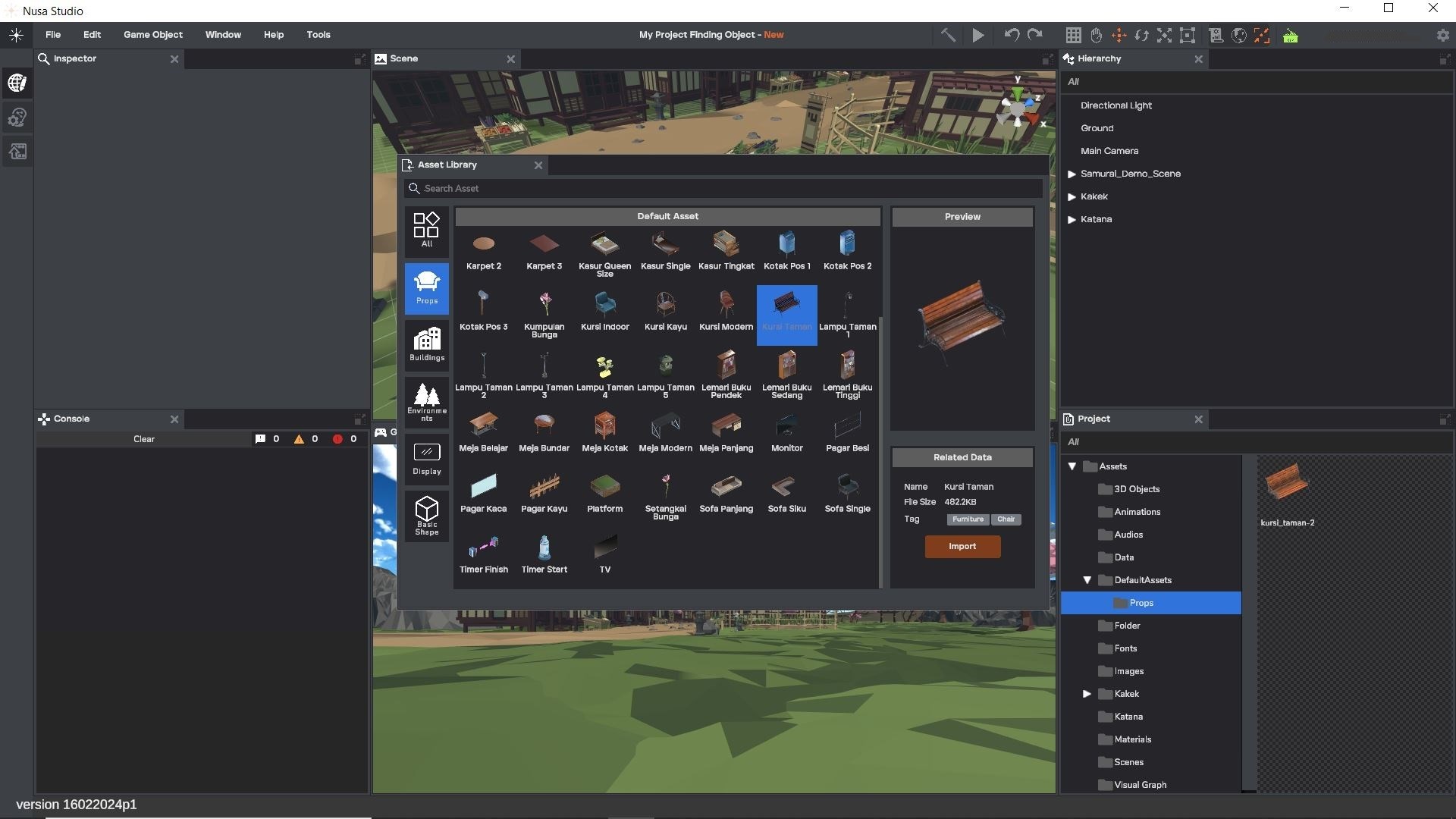Toggle the grid icon in toolbar
This screenshot has height=819, width=1456.
click(x=1073, y=35)
